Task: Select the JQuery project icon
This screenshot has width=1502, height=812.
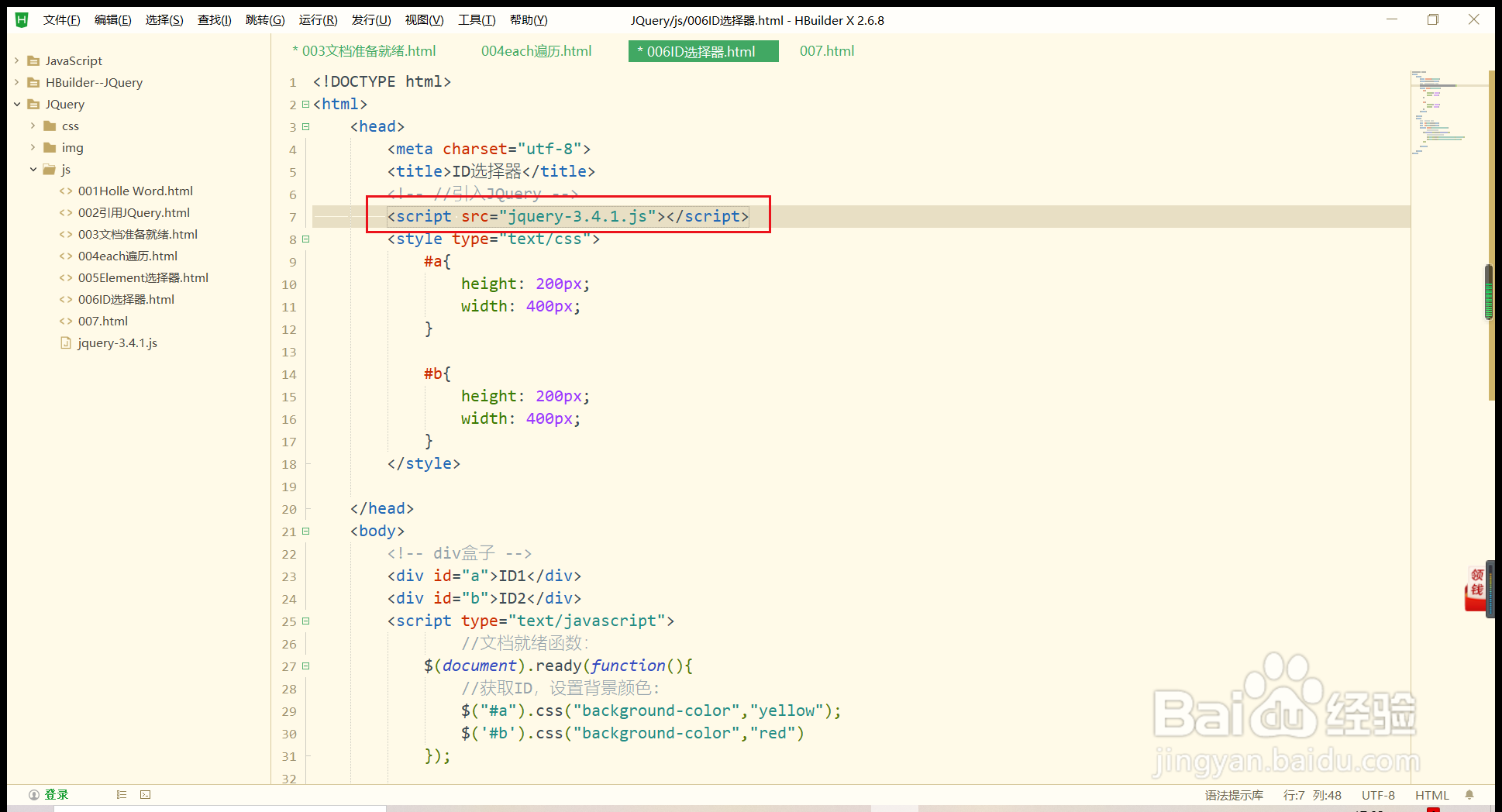Action: pyautogui.click(x=33, y=104)
